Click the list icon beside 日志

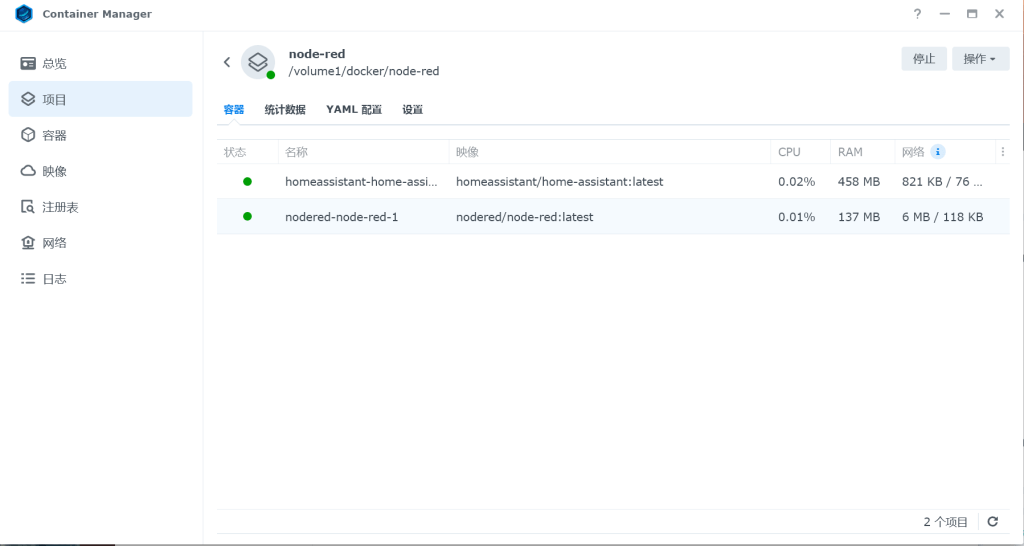(28, 279)
